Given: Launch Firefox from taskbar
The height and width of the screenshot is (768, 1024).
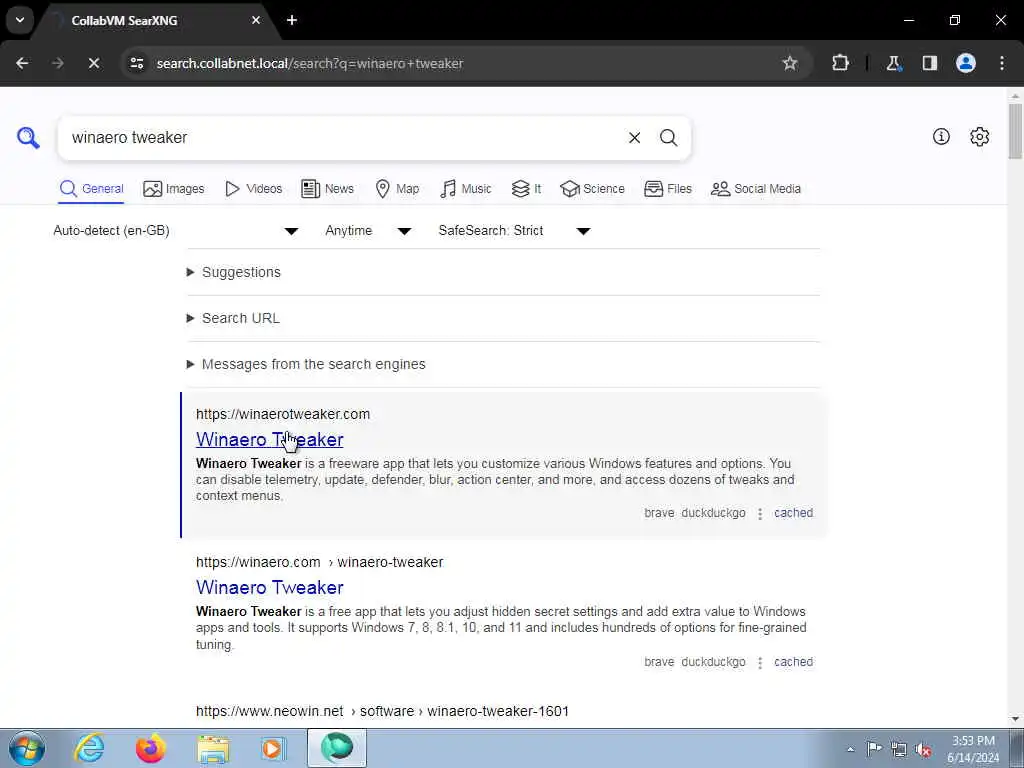Looking at the screenshot, I should (150, 748).
